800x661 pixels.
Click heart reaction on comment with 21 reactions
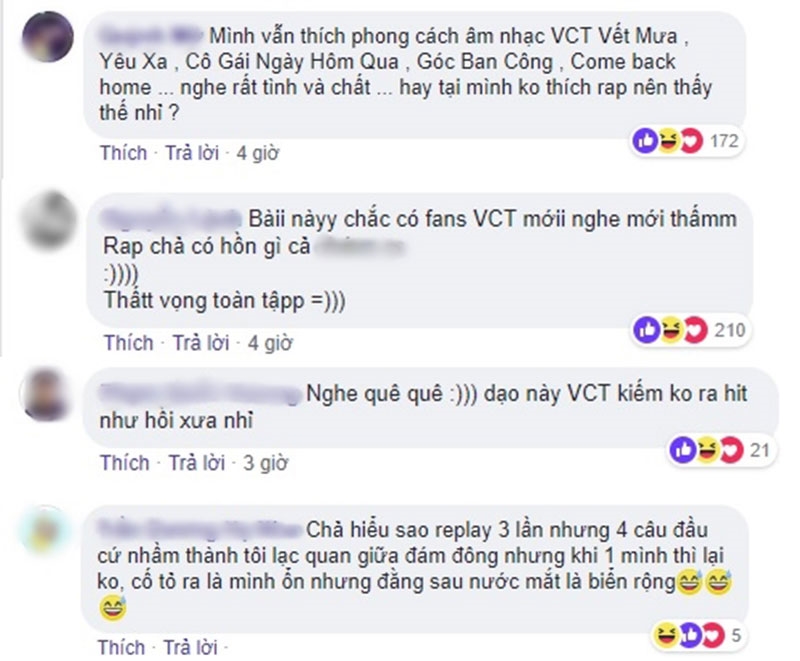pos(732,450)
